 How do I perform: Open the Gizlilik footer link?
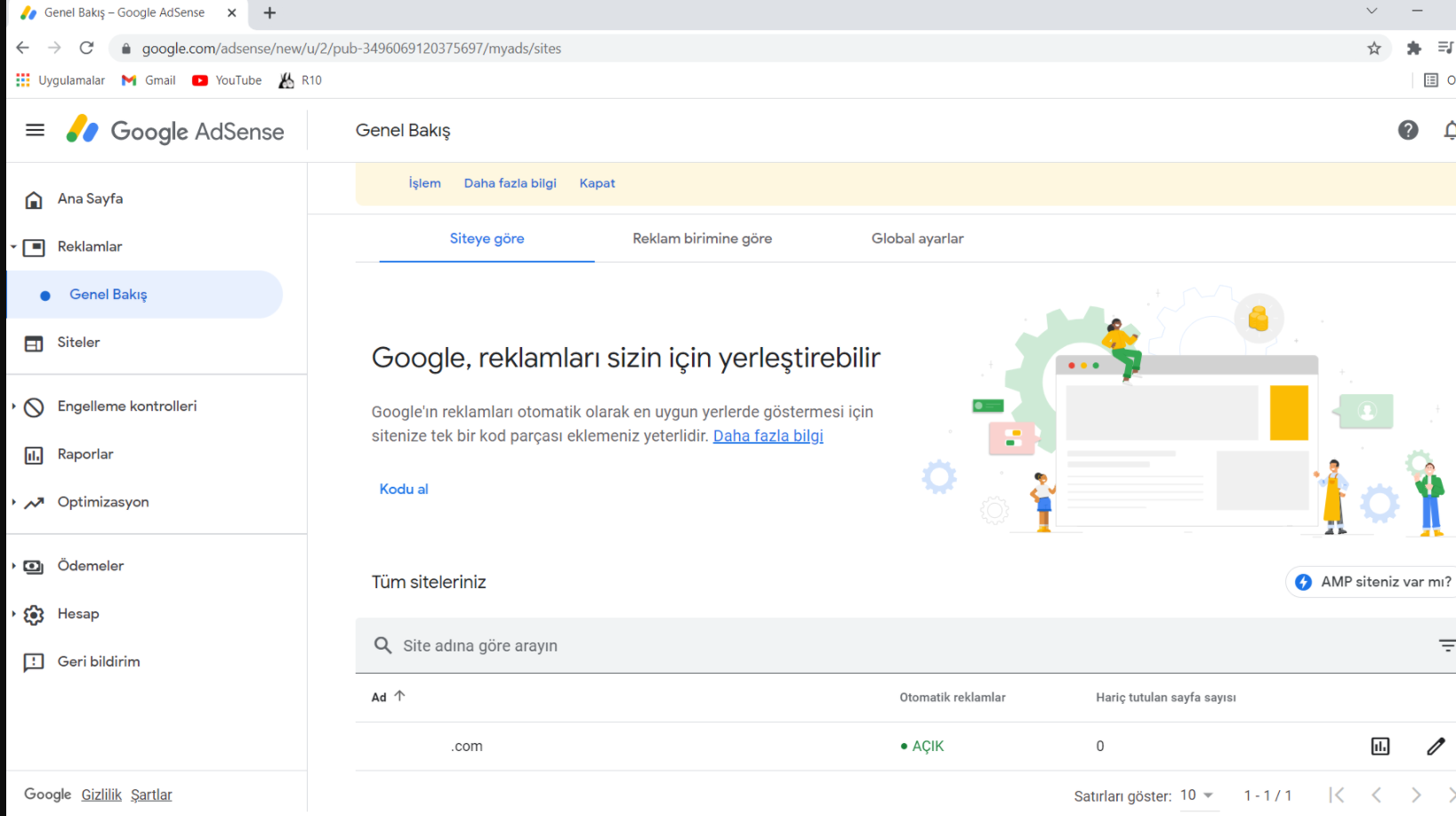tap(101, 795)
